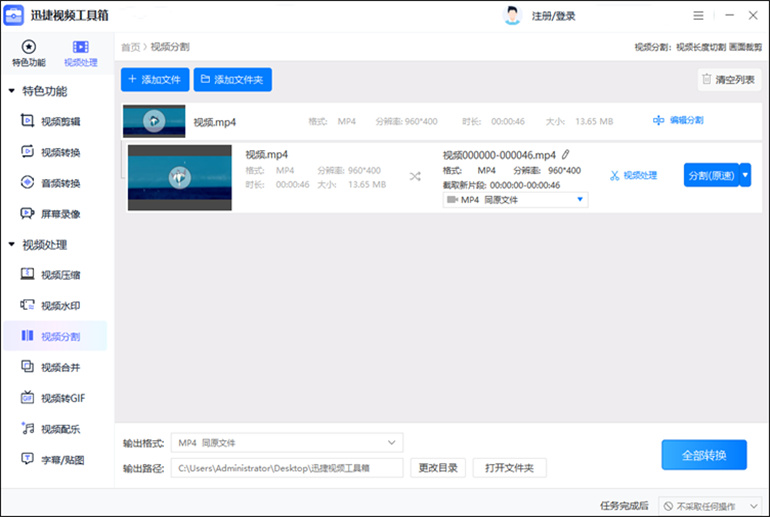770x517 pixels.
Task: Open 视频处理 scissors link in file row
Action: [633, 175]
